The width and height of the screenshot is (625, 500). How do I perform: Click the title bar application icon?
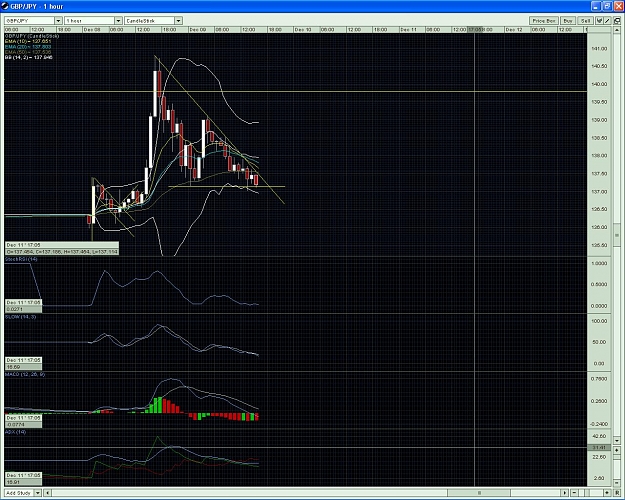click(x=5, y=6)
